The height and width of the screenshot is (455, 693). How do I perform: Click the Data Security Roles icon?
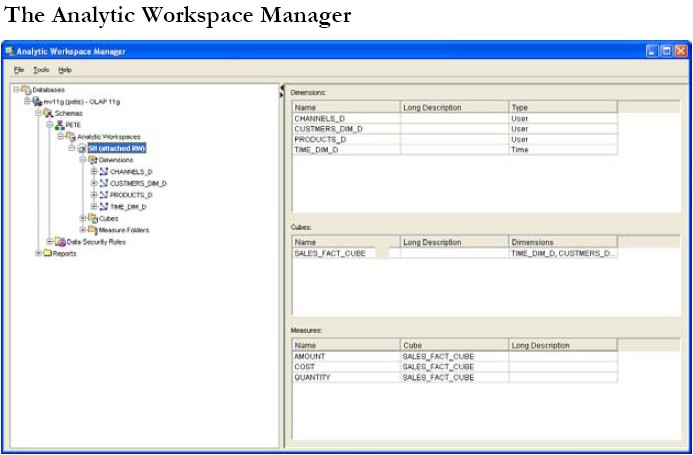coord(60,242)
